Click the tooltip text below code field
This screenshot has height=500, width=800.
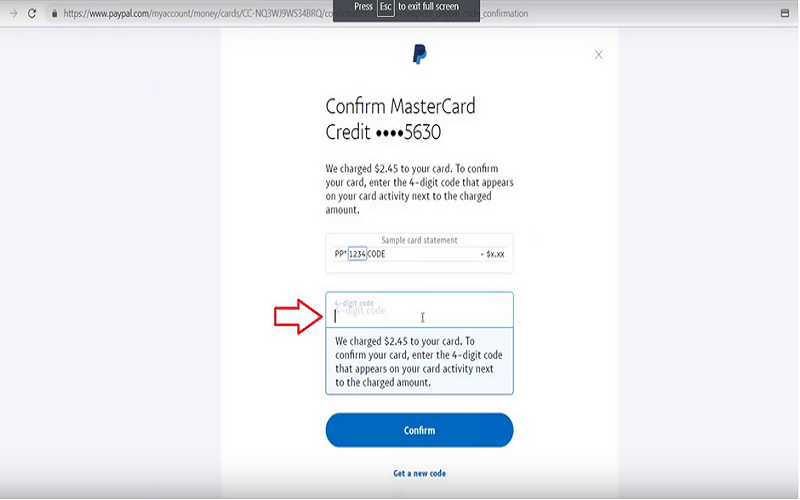tap(419, 362)
